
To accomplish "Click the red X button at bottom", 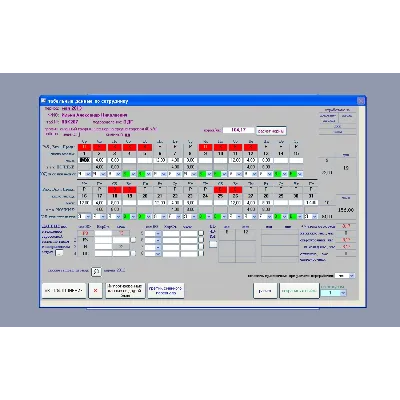I will (96, 291).
